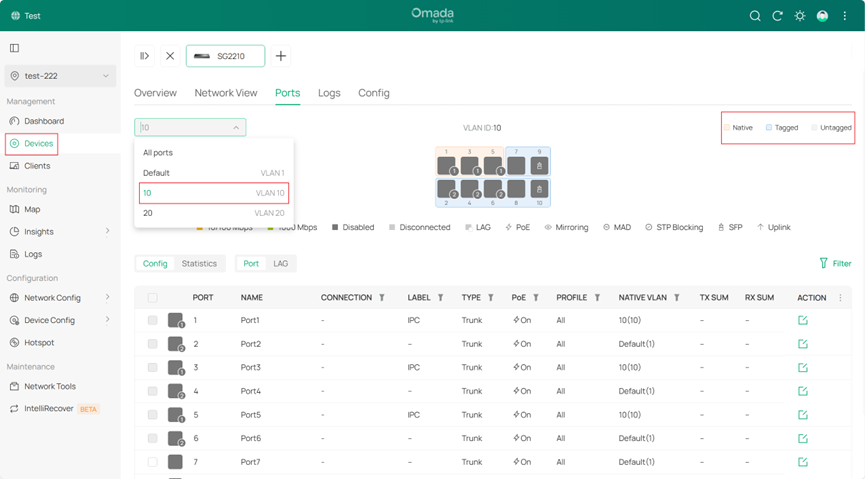Click the refresh icon in header
Image resolution: width=865 pixels, height=479 pixels.
777,16
